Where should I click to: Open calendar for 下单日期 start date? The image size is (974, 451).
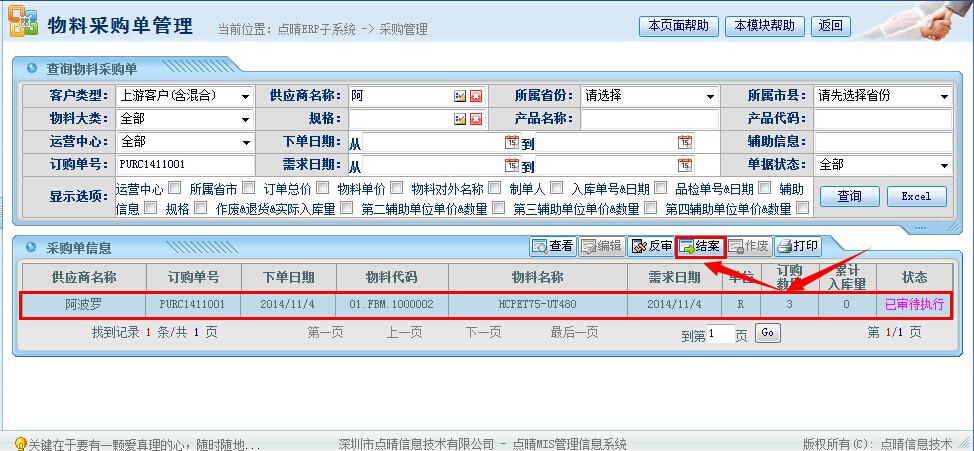pyautogui.click(x=511, y=142)
